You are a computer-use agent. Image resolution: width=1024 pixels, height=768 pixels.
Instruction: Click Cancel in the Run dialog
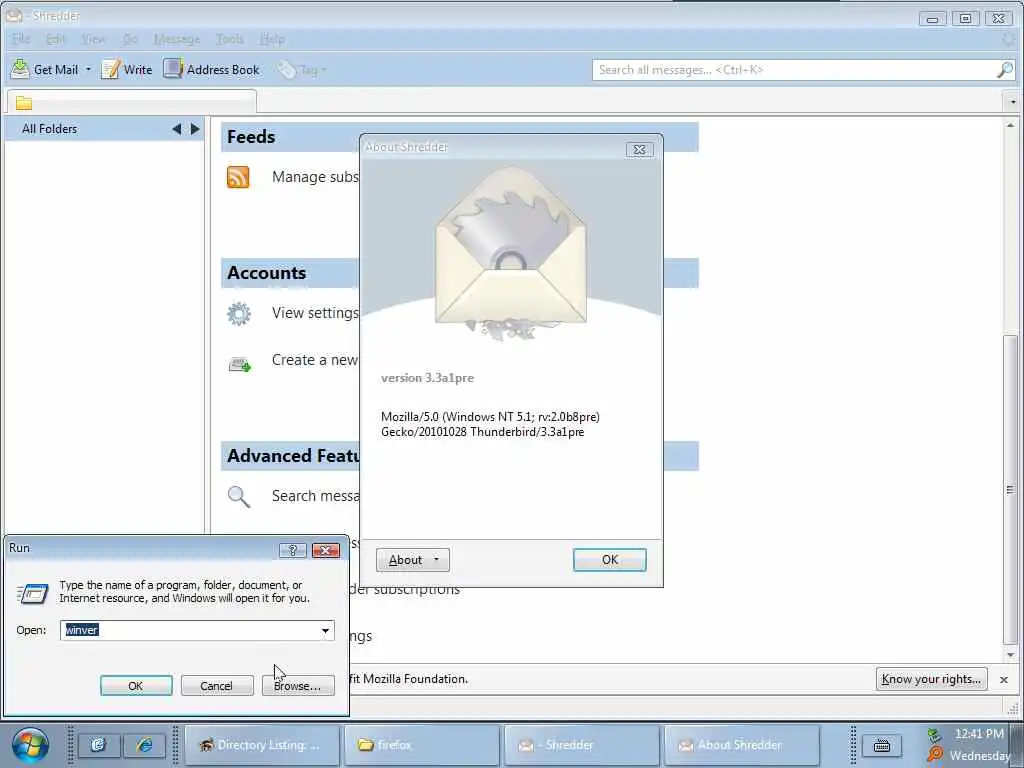[x=217, y=686]
